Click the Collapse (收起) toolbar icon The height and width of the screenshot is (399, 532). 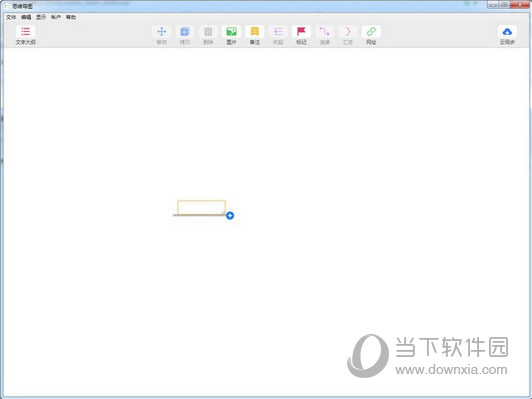278,32
